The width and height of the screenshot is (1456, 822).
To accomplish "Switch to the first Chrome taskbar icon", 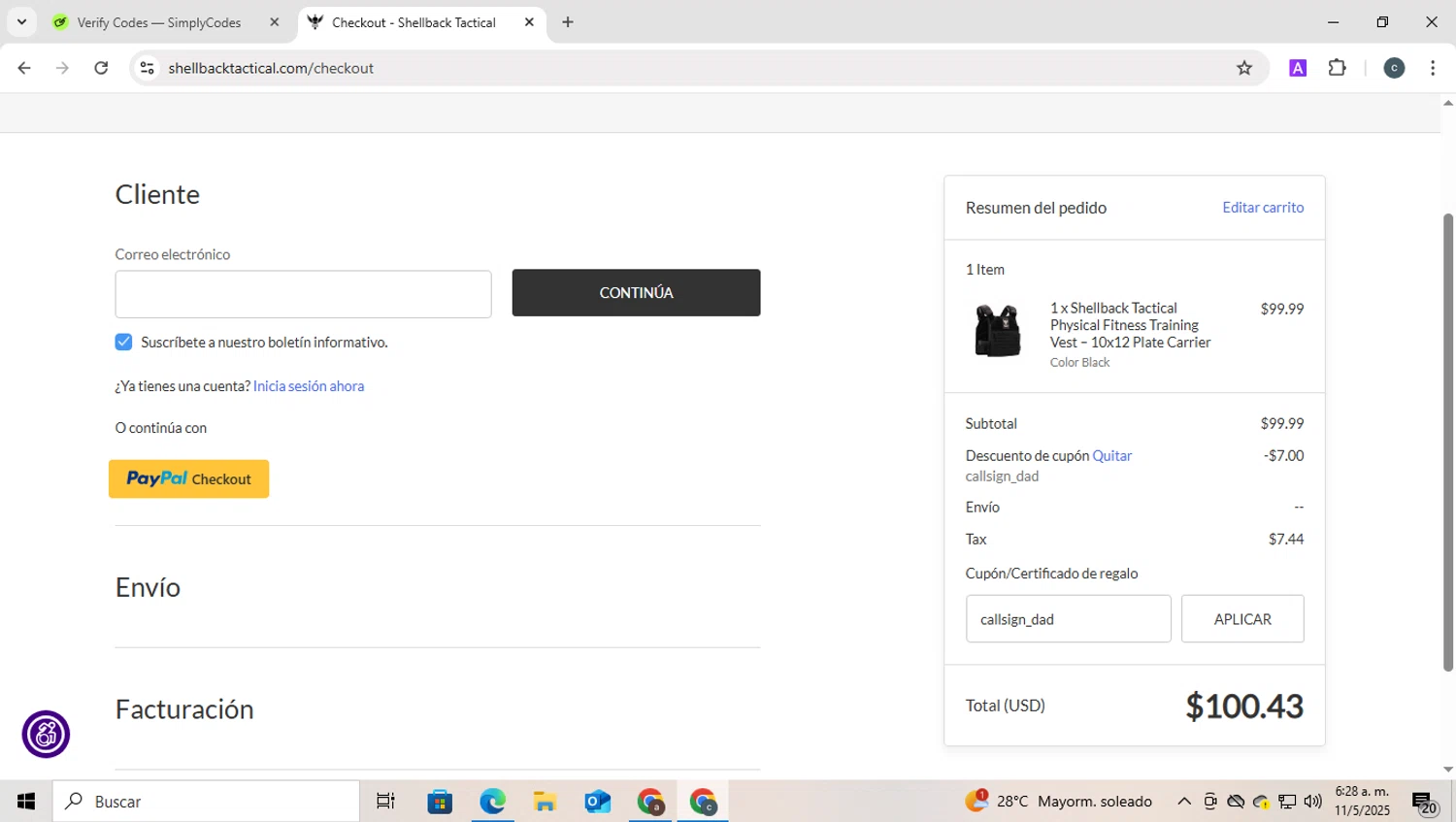I will click(x=650, y=802).
